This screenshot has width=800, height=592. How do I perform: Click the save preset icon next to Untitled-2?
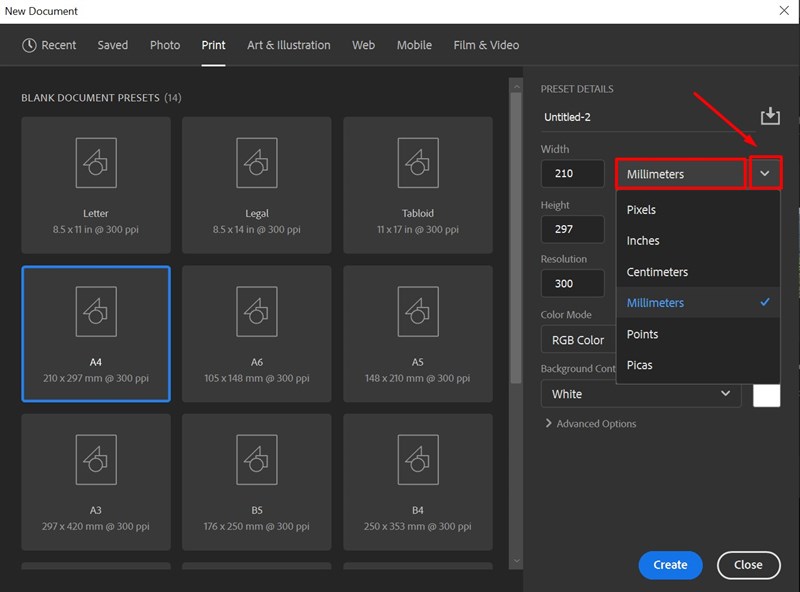click(x=769, y=117)
